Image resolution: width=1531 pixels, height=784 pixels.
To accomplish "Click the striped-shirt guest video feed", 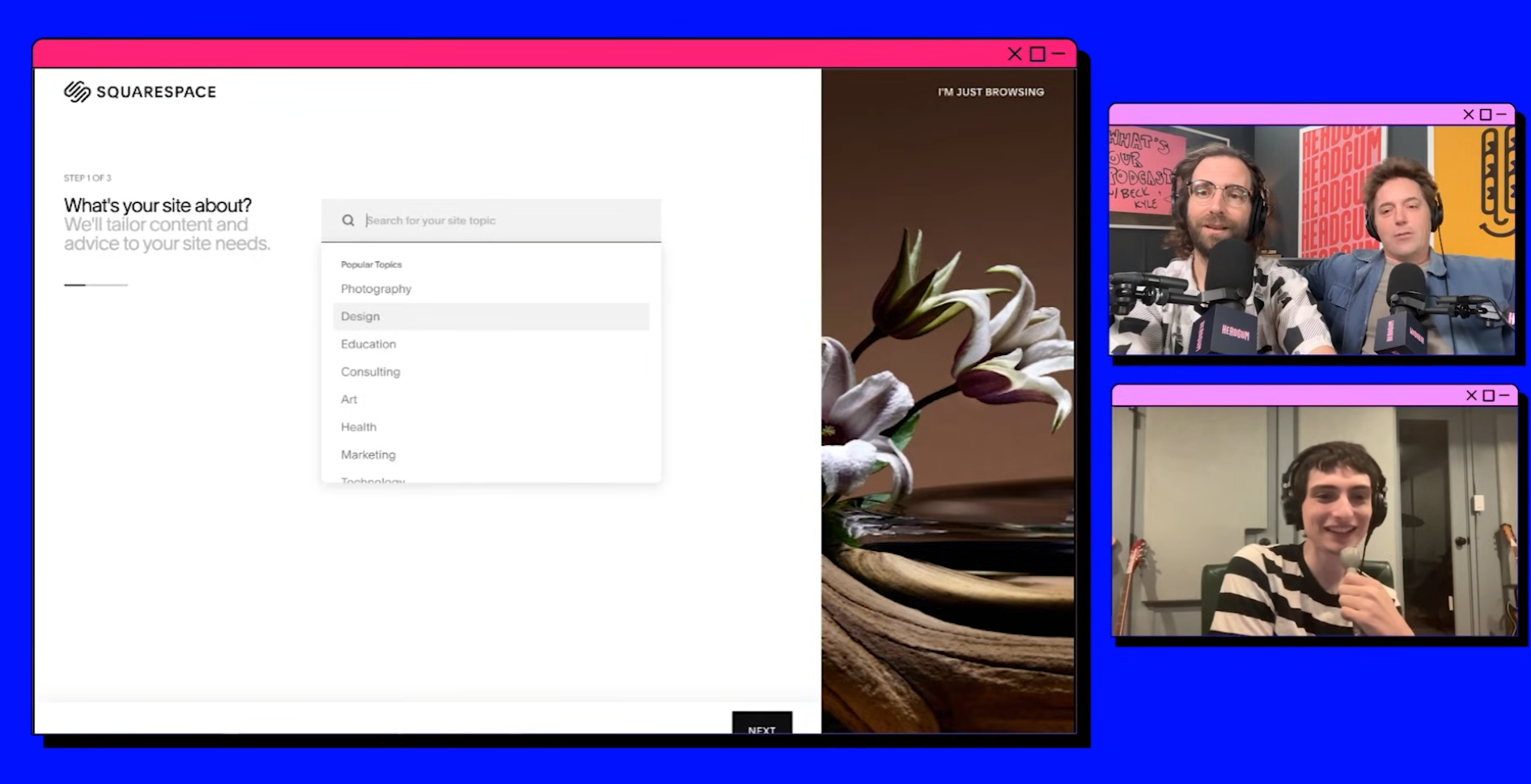I will click(x=1315, y=521).
